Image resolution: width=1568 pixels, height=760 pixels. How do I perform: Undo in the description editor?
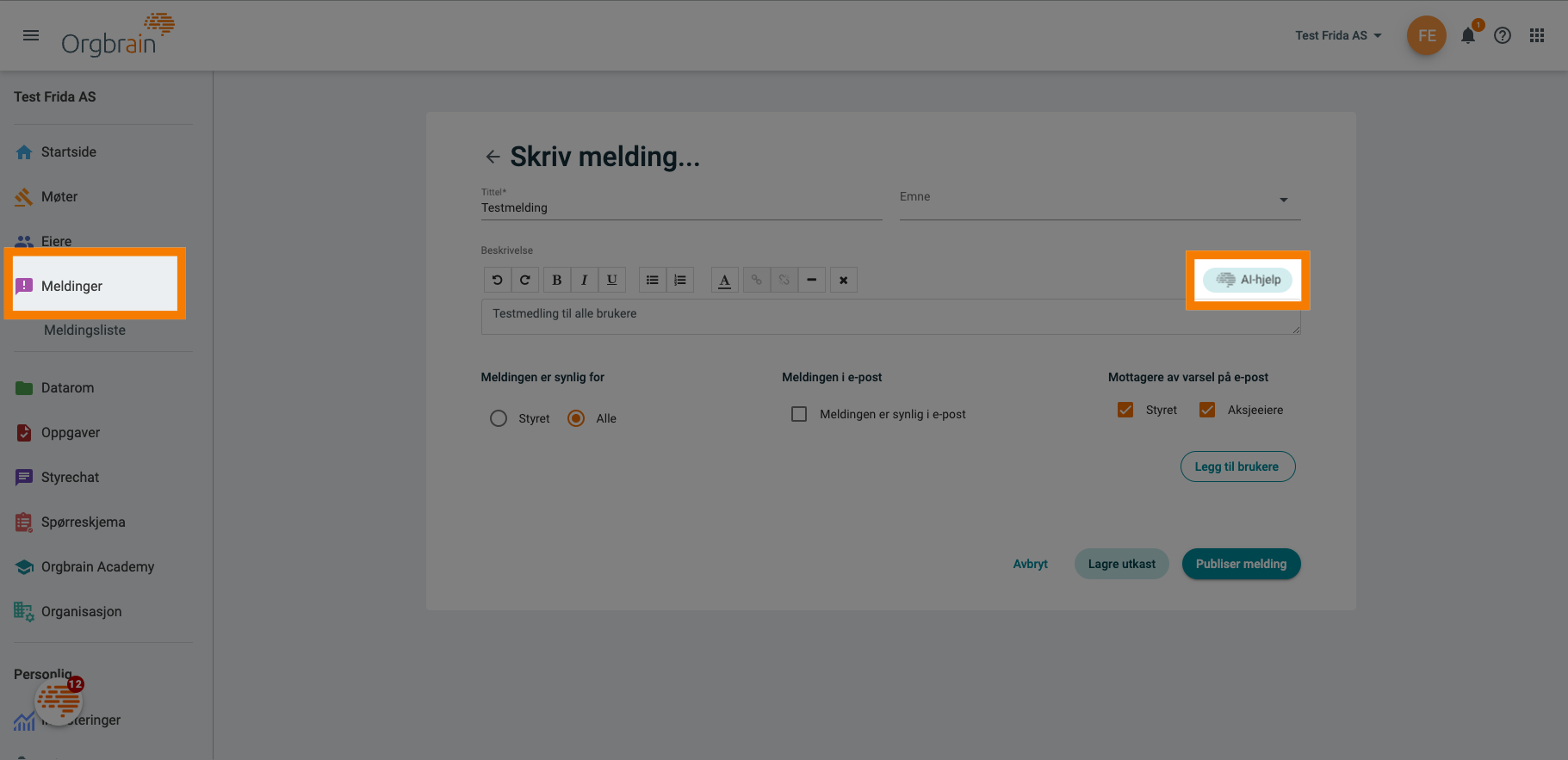coord(497,280)
